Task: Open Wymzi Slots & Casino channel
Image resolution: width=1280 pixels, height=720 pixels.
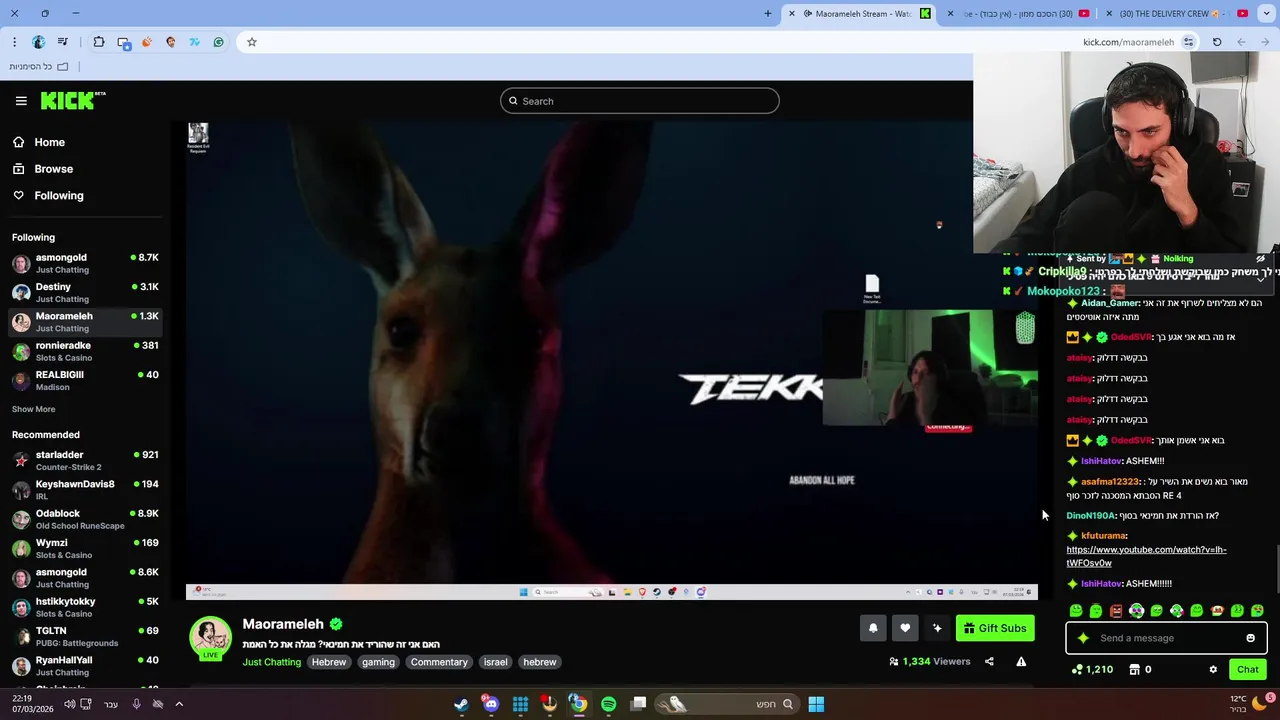Action: (x=85, y=548)
